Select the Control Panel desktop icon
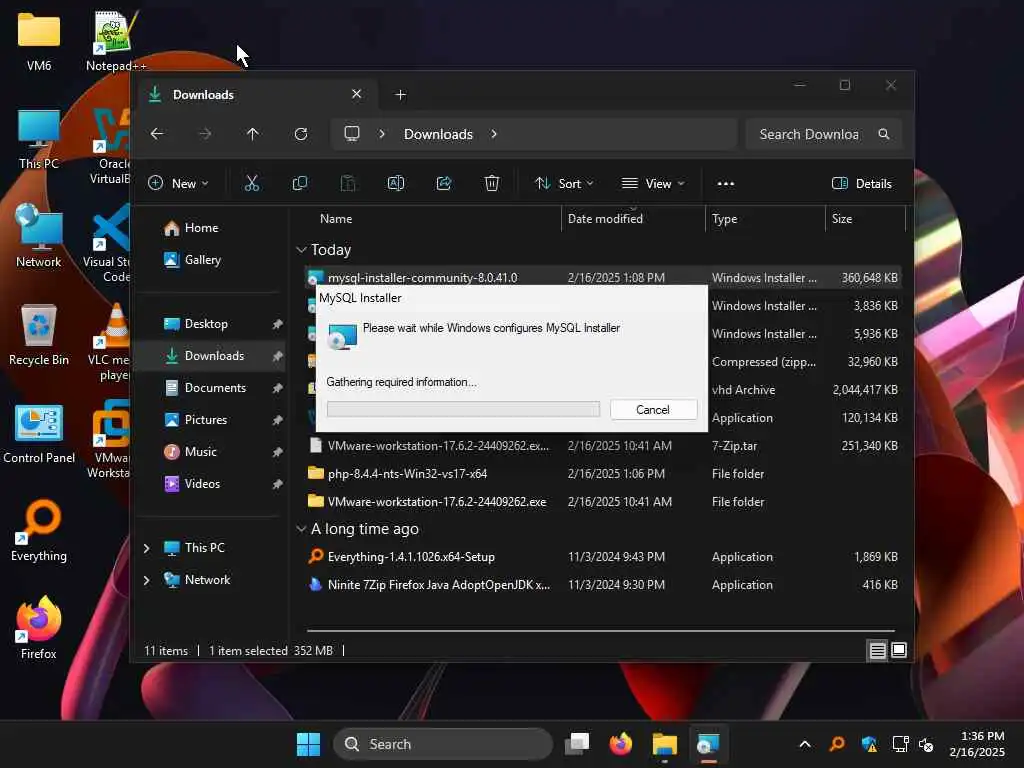1024x768 pixels. pos(39,433)
